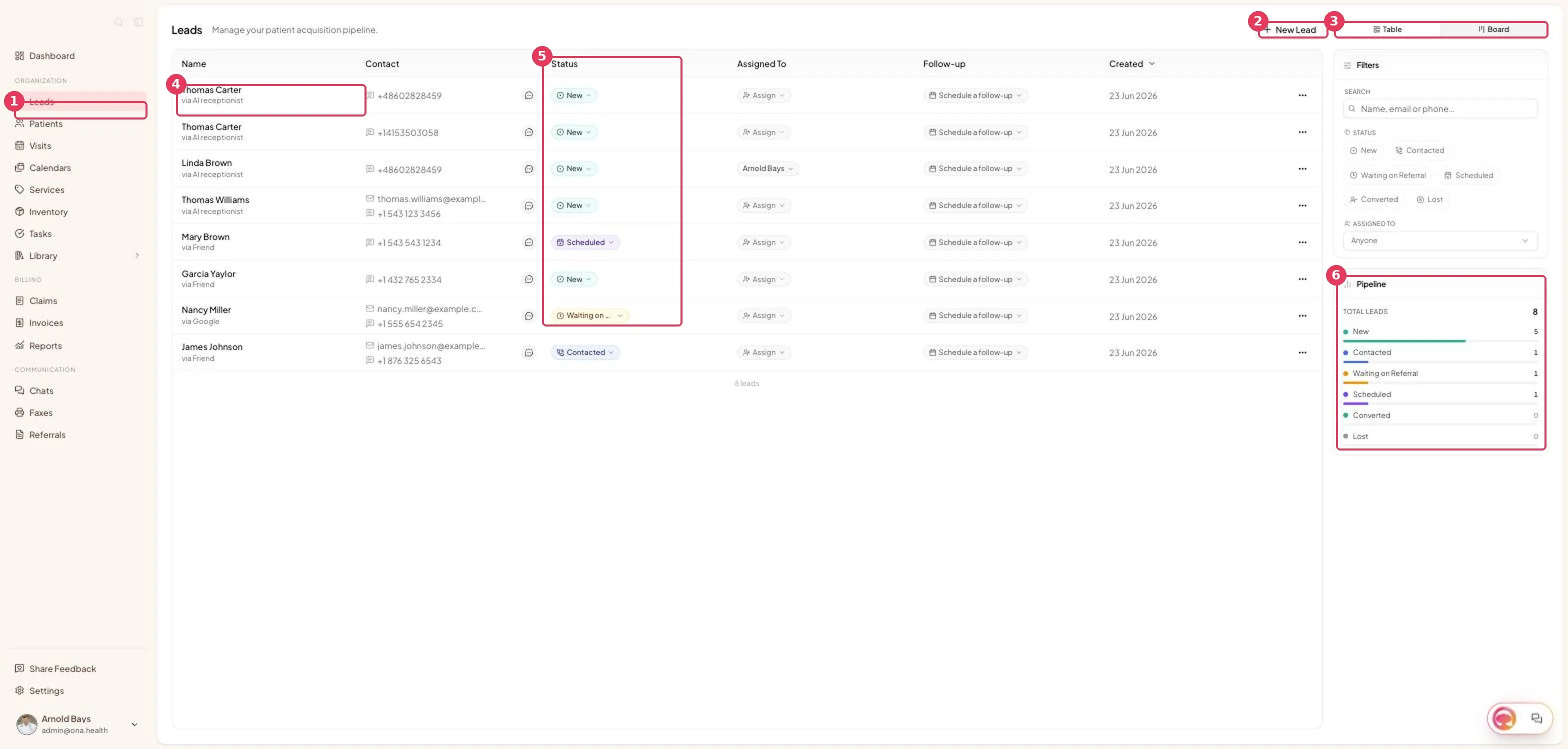The width and height of the screenshot is (1568, 749).
Task: Schedule a follow-up for Garcia Yaylor
Action: click(x=975, y=279)
